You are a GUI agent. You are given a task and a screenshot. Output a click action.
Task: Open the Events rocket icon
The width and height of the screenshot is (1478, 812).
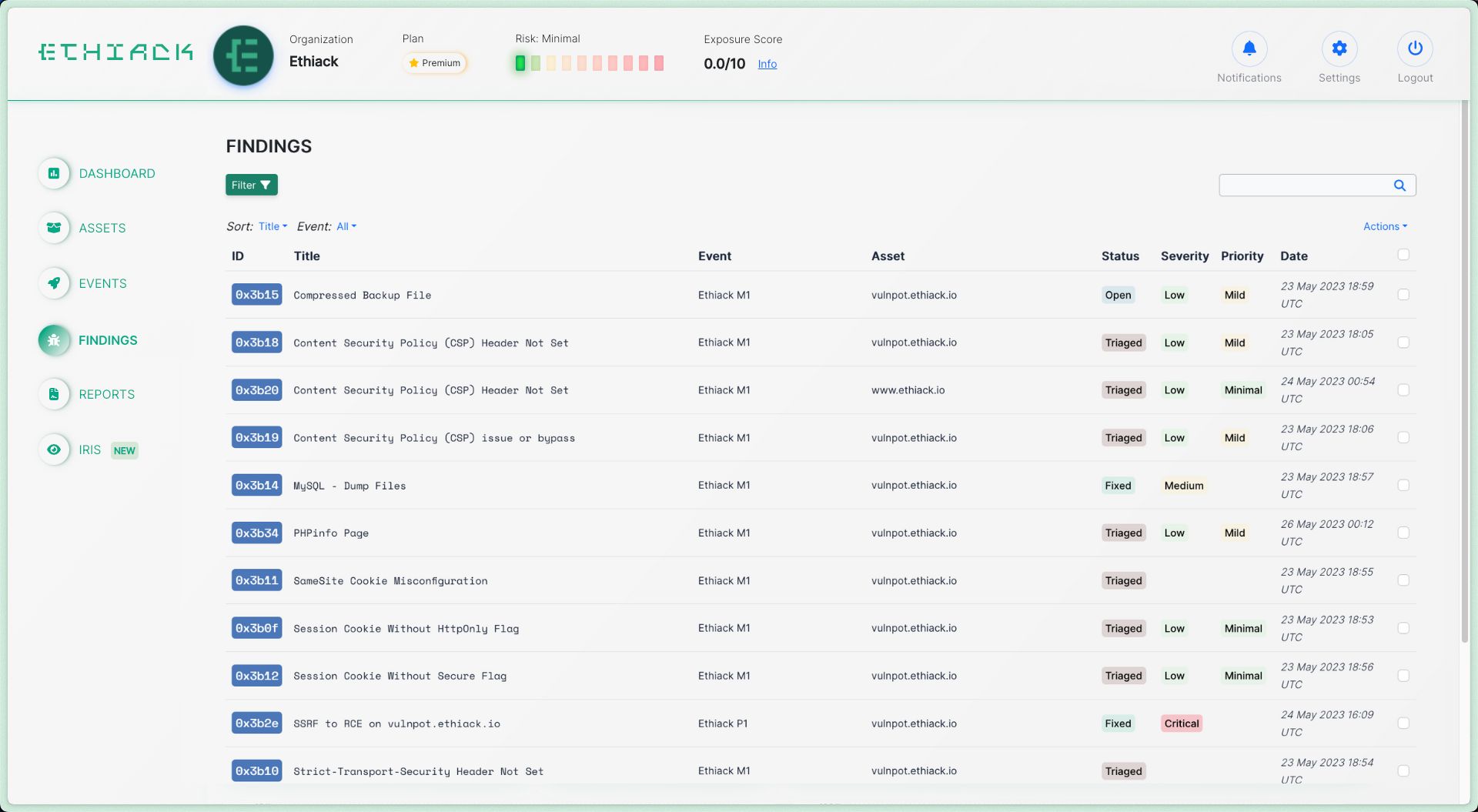coord(54,283)
